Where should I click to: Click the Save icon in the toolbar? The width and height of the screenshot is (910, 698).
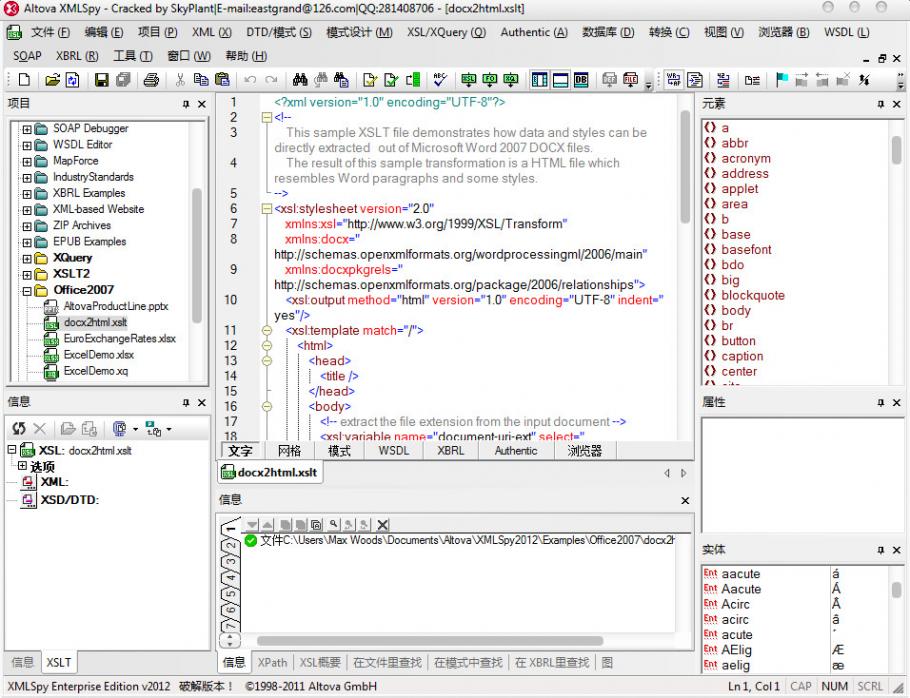tap(102, 80)
